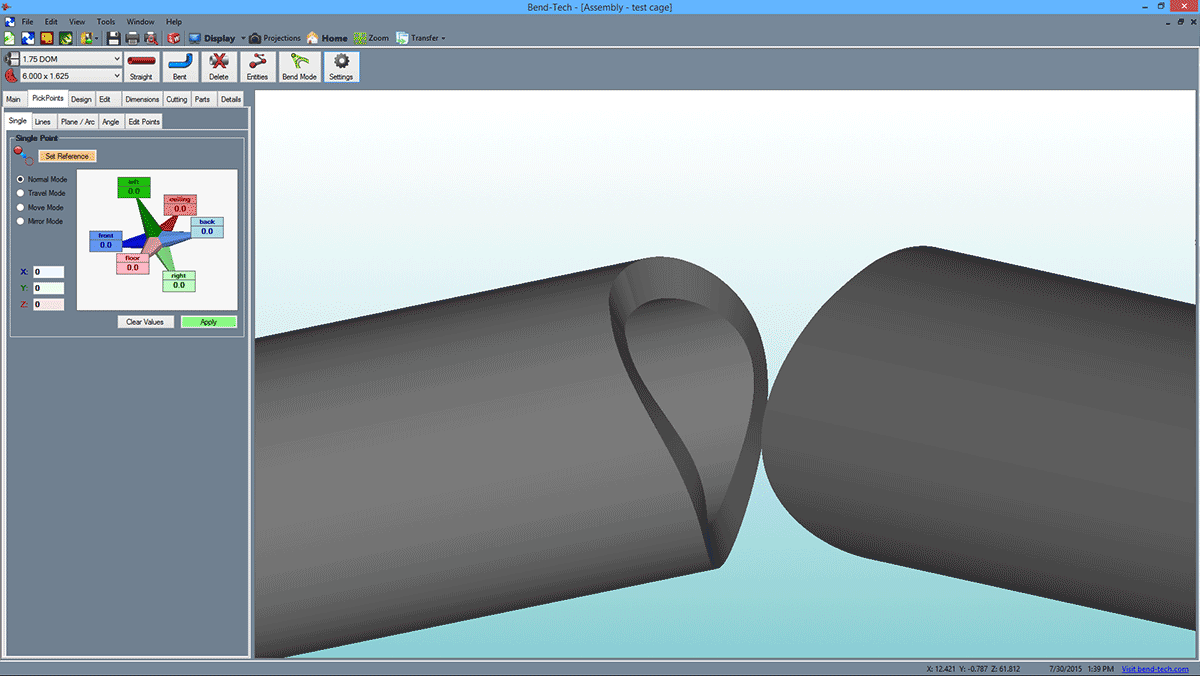
Task: Open the dropdown beside the colorful person icon
Action: [x=96, y=38]
